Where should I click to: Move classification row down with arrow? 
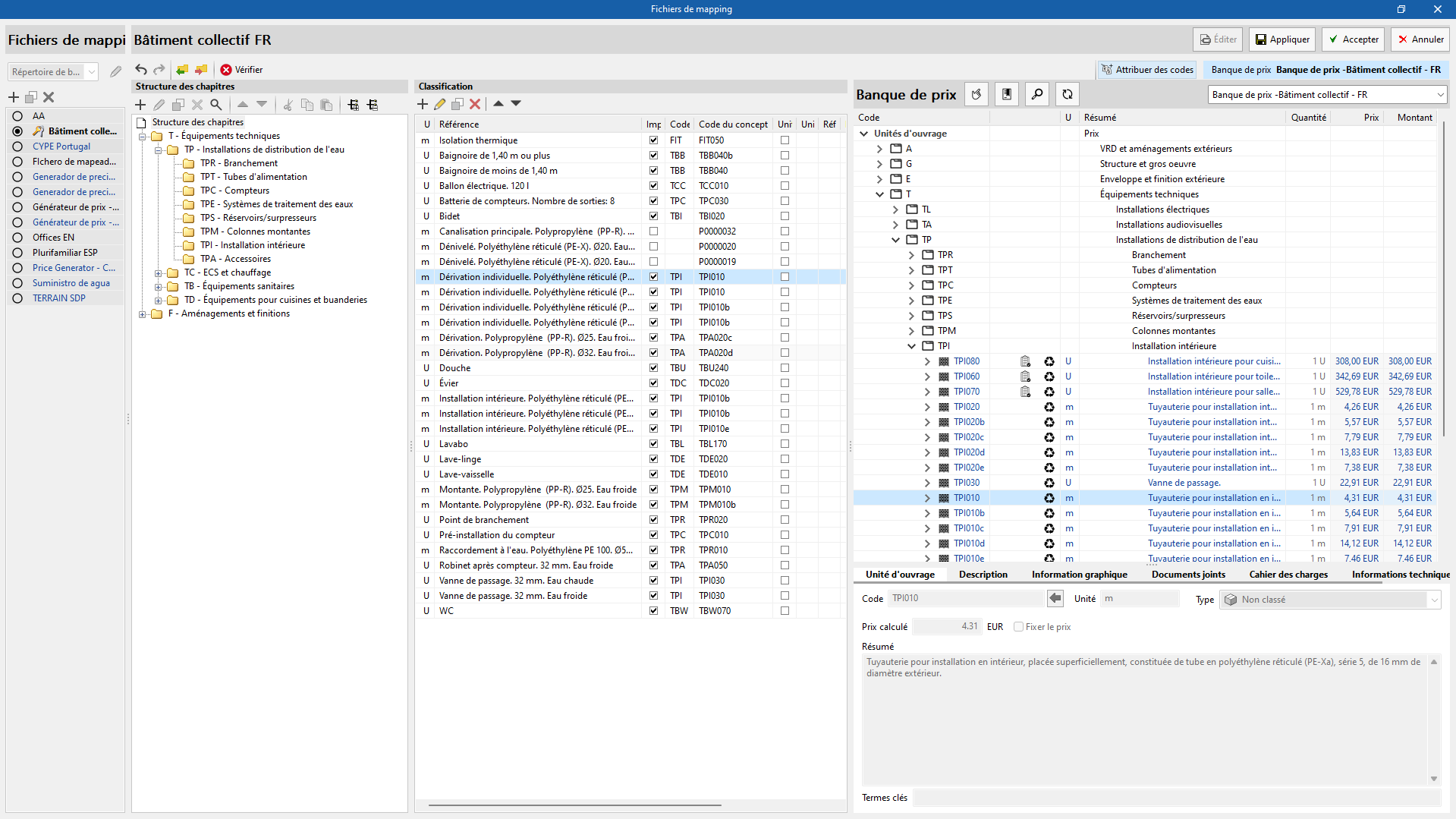coord(516,104)
